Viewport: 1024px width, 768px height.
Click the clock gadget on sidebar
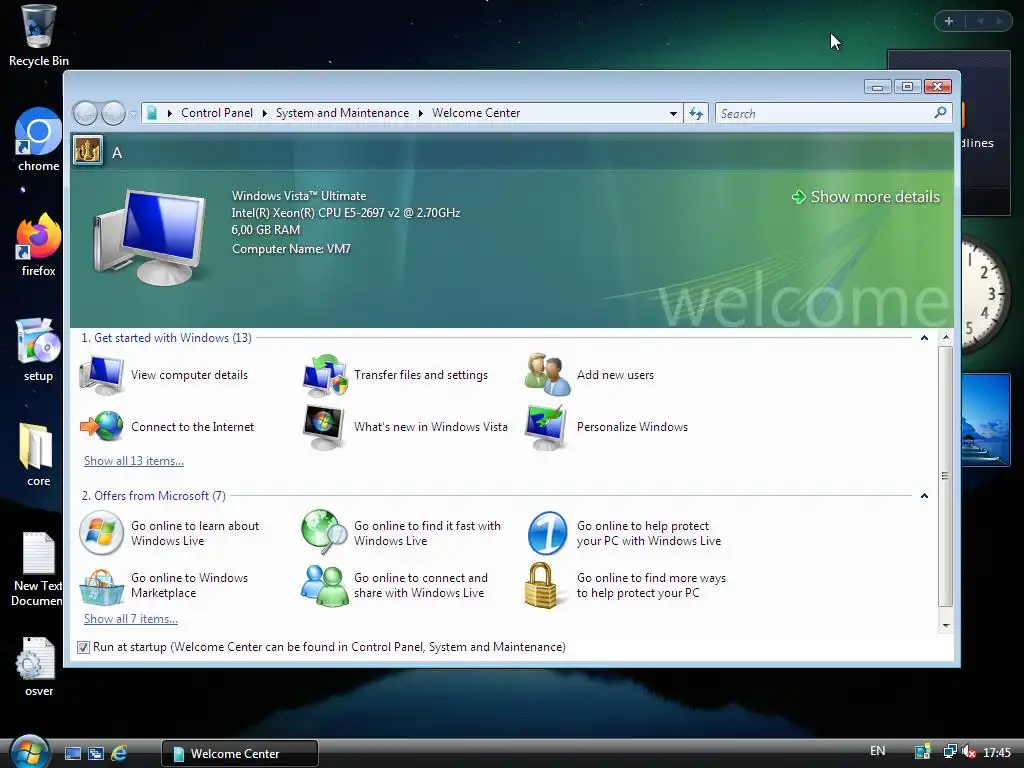(x=985, y=294)
